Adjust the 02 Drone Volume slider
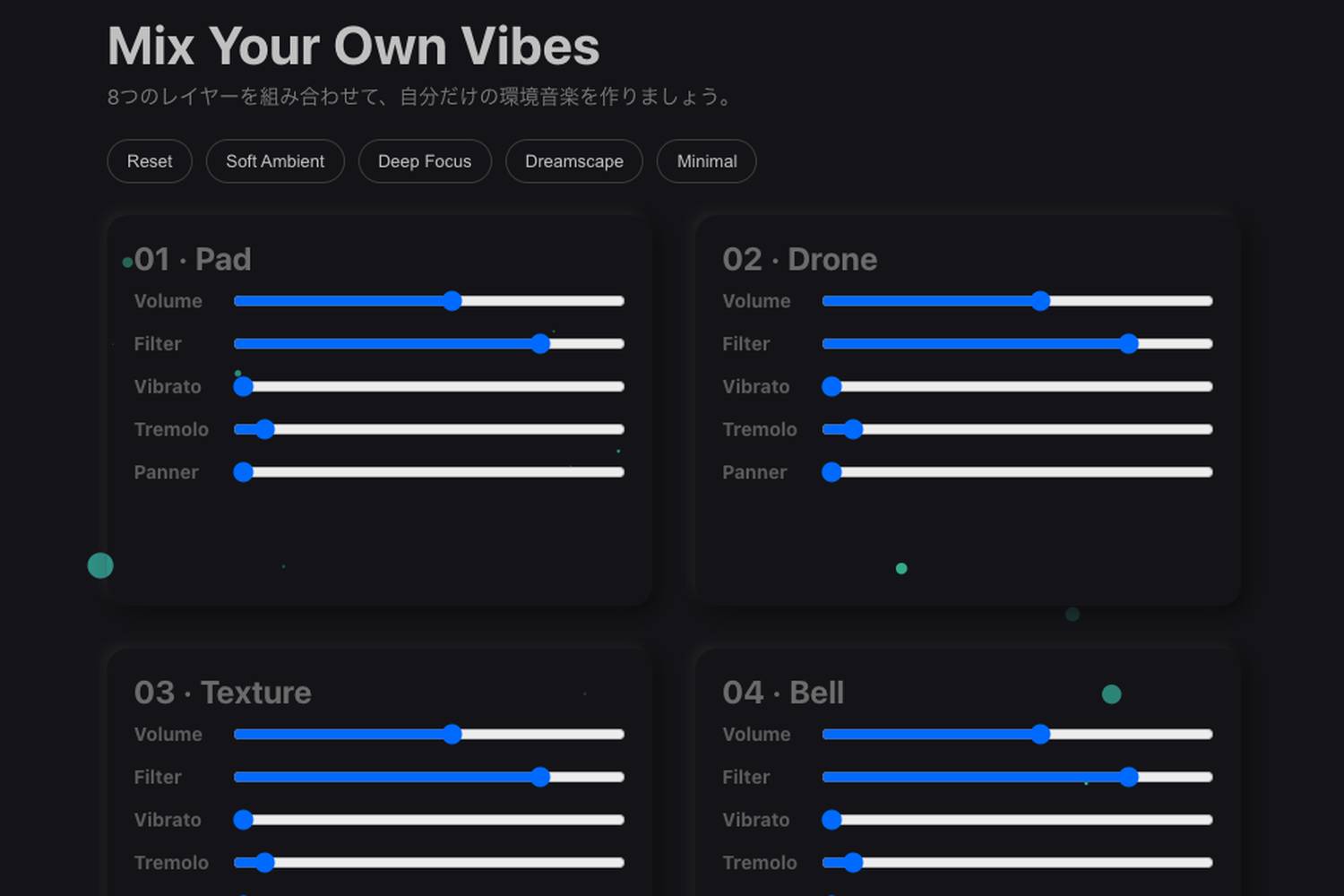1344x896 pixels. 1018,301
